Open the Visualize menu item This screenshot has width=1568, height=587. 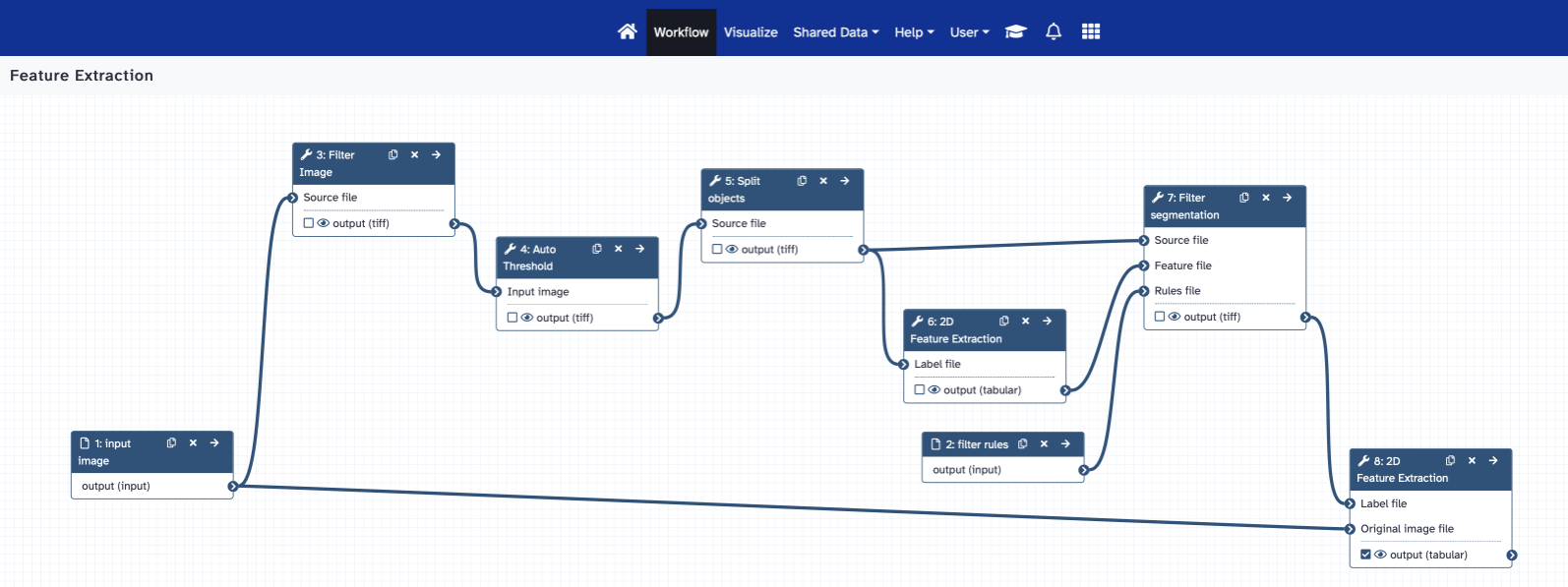click(751, 32)
